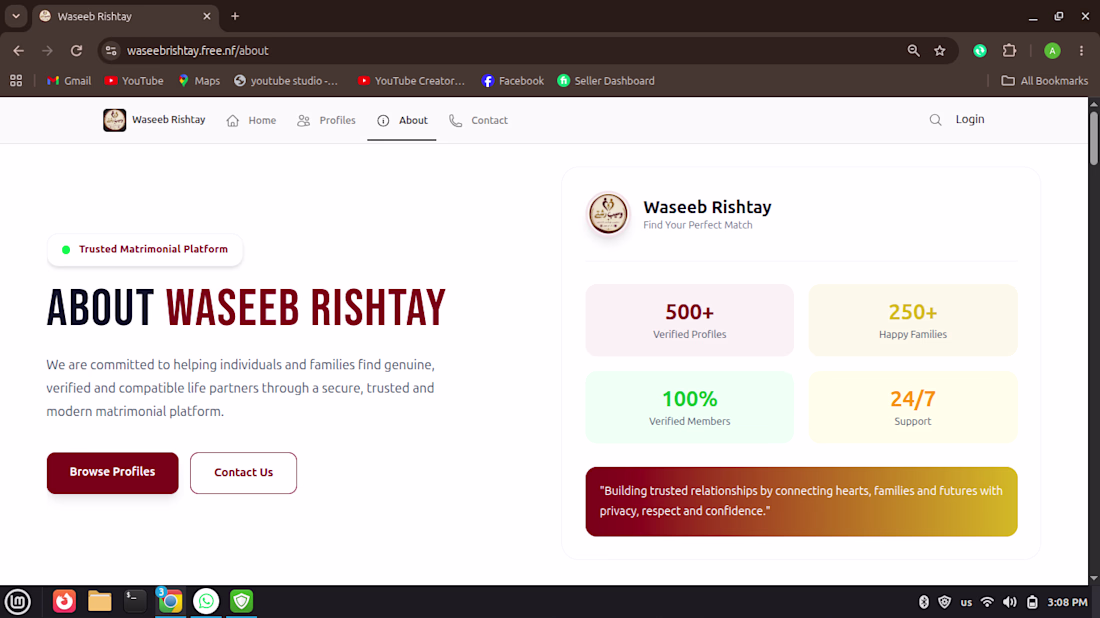Click the page vertical scrollbar thumb
1100x618 pixels.
1094,137
